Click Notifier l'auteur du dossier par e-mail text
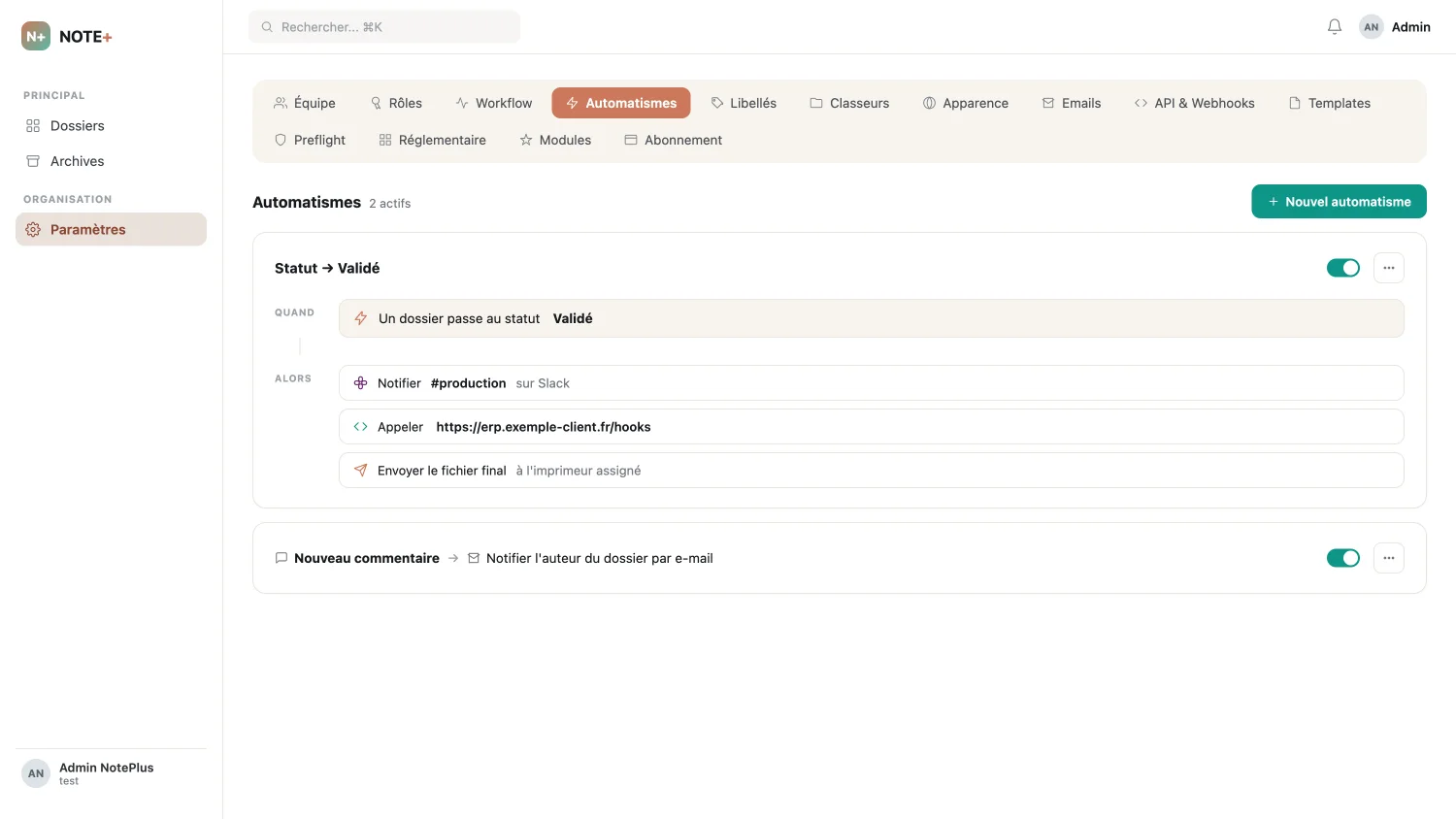The height and width of the screenshot is (819, 1456). [600, 558]
